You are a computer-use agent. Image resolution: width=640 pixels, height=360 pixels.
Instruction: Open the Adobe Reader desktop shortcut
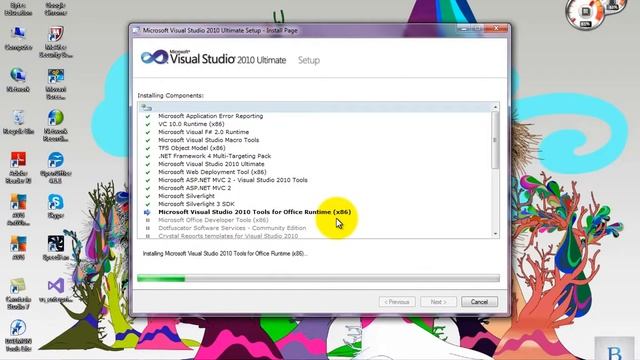click(18, 167)
